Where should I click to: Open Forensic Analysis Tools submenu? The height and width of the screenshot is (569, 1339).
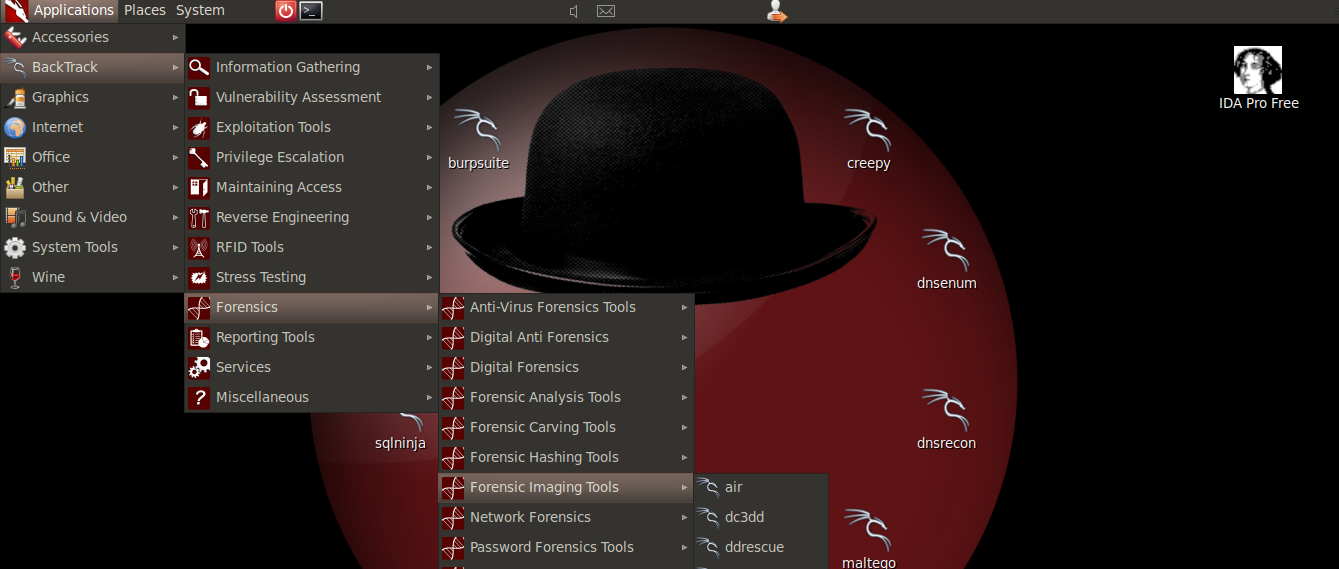pos(566,397)
